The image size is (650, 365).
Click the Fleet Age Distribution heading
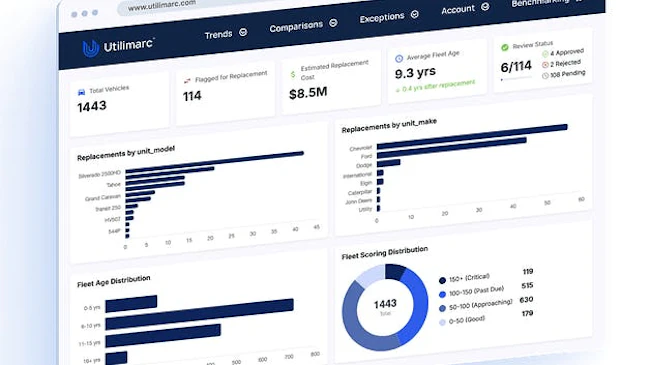[x=114, y=282]
